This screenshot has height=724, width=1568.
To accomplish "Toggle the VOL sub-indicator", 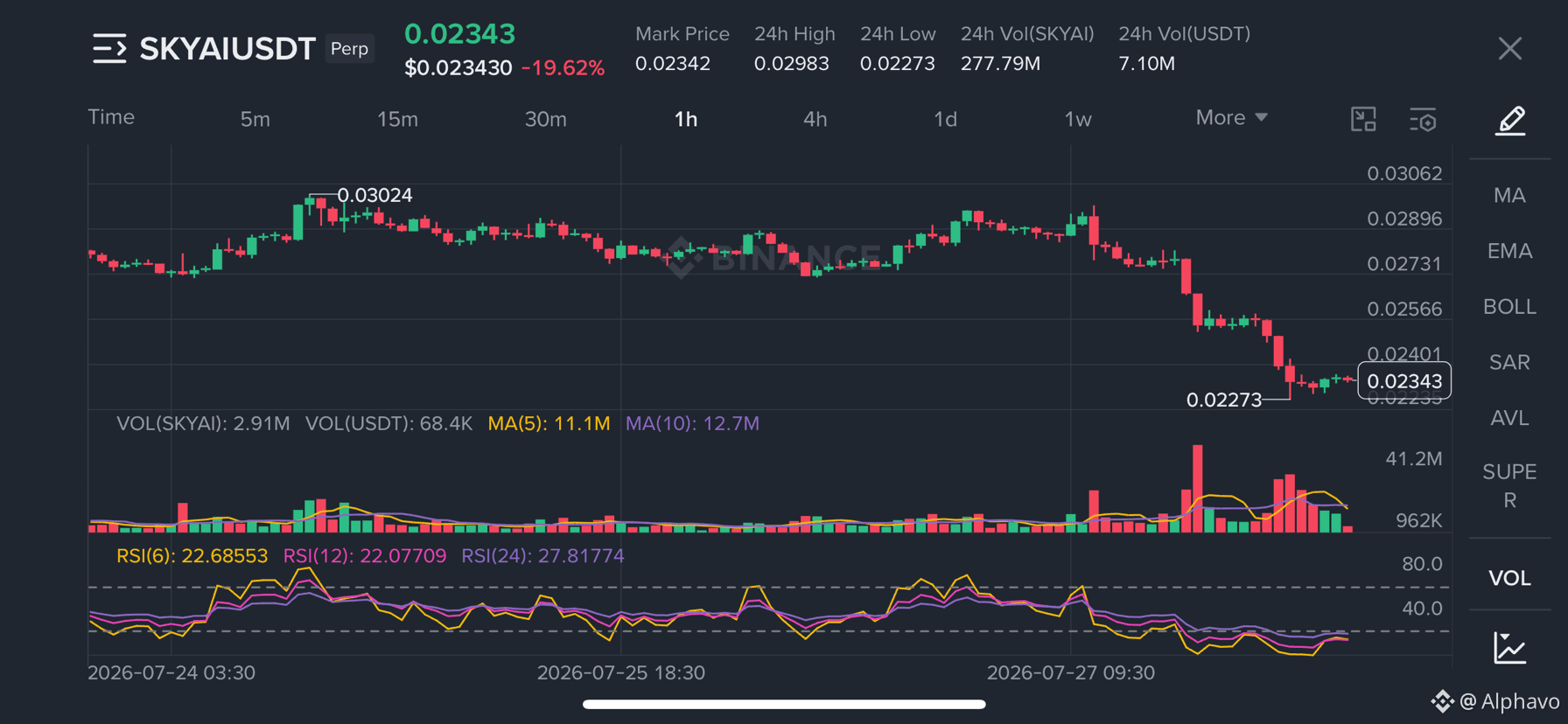I will pos(1510,578).
